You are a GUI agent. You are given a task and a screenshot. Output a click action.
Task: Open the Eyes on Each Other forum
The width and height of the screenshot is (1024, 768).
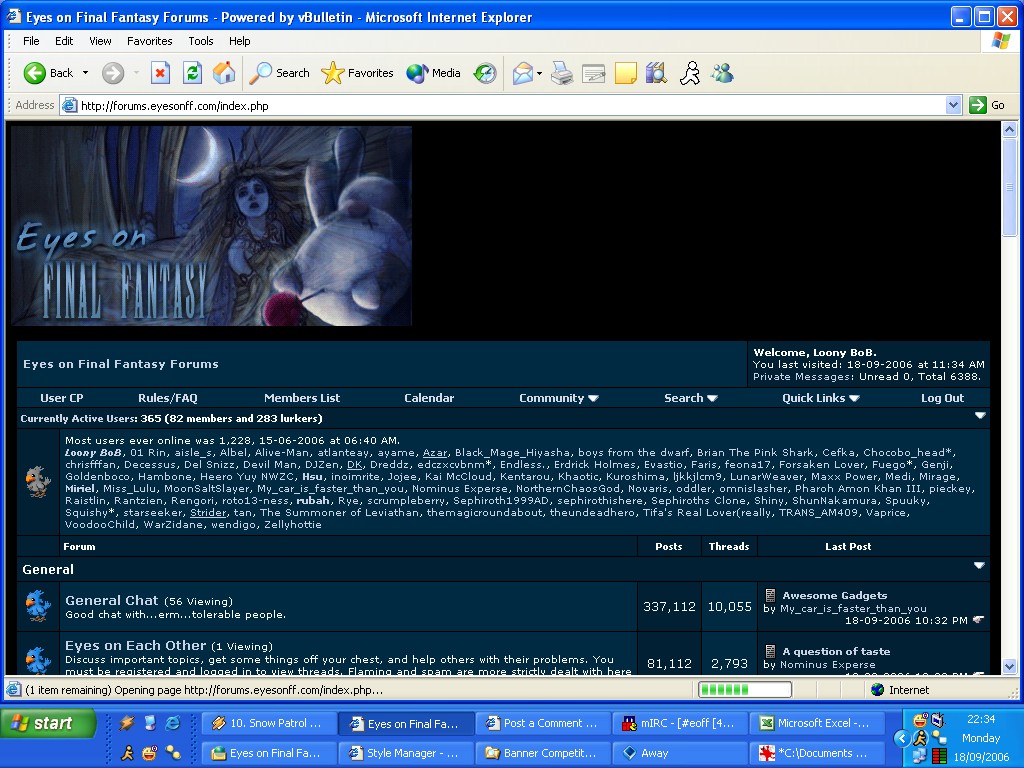coord(136,645)
